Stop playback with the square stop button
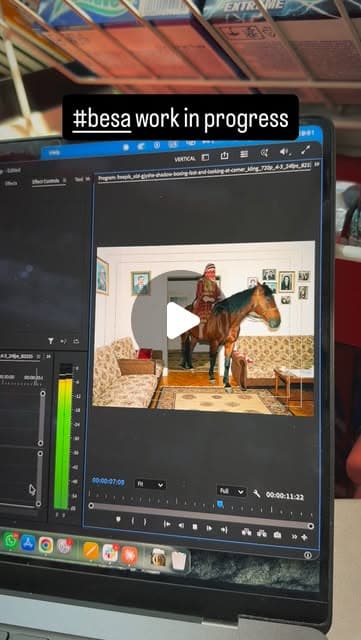 195,527
